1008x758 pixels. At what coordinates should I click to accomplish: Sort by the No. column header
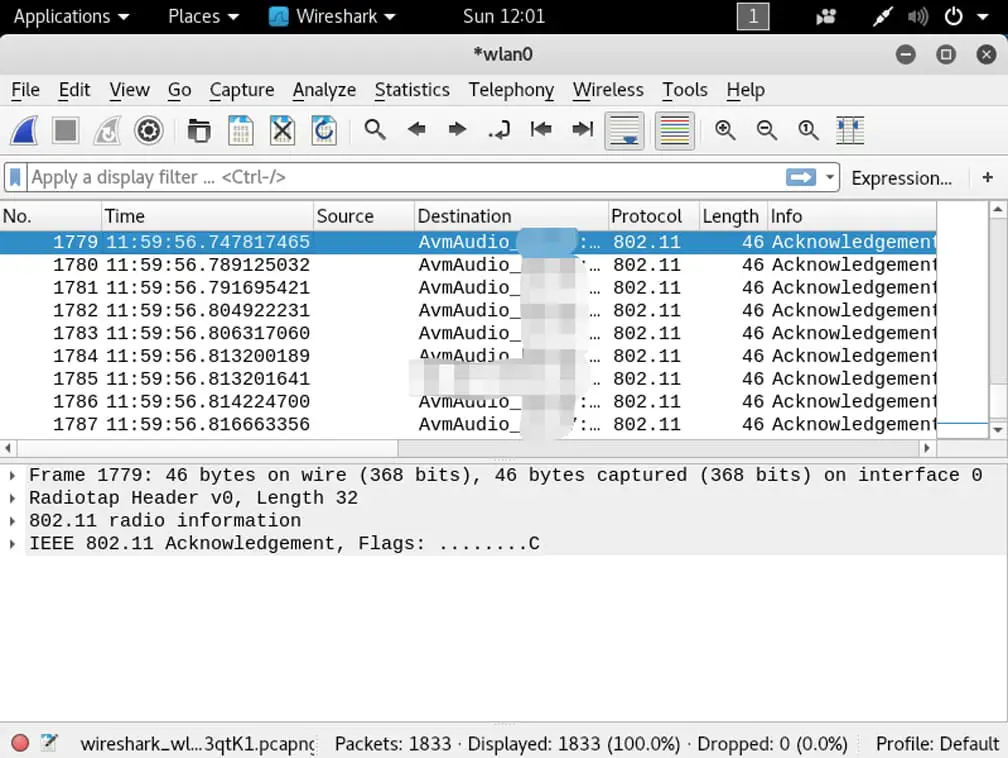coord(51,216)
